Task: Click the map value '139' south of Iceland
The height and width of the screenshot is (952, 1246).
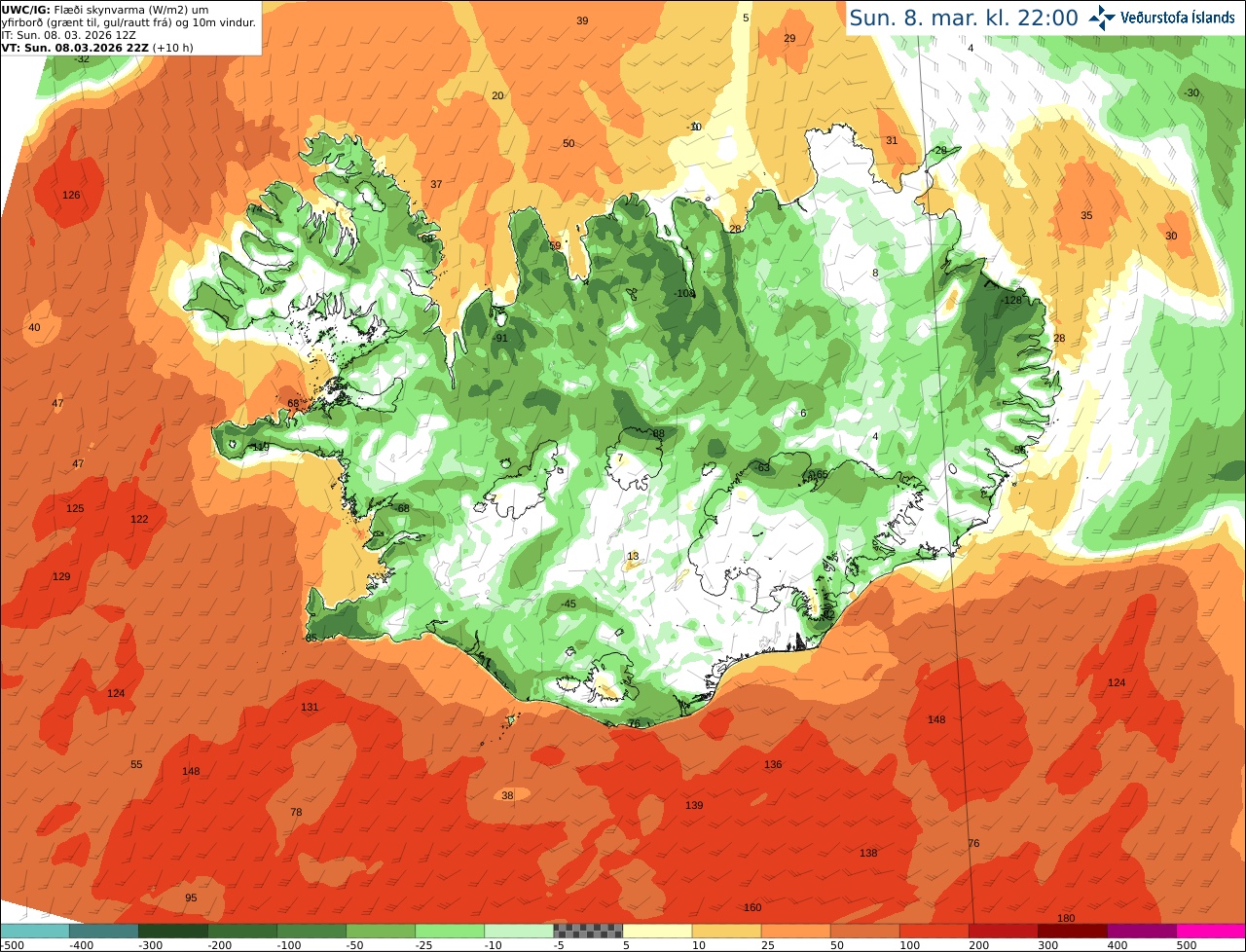Action: [x=694, y=805]
